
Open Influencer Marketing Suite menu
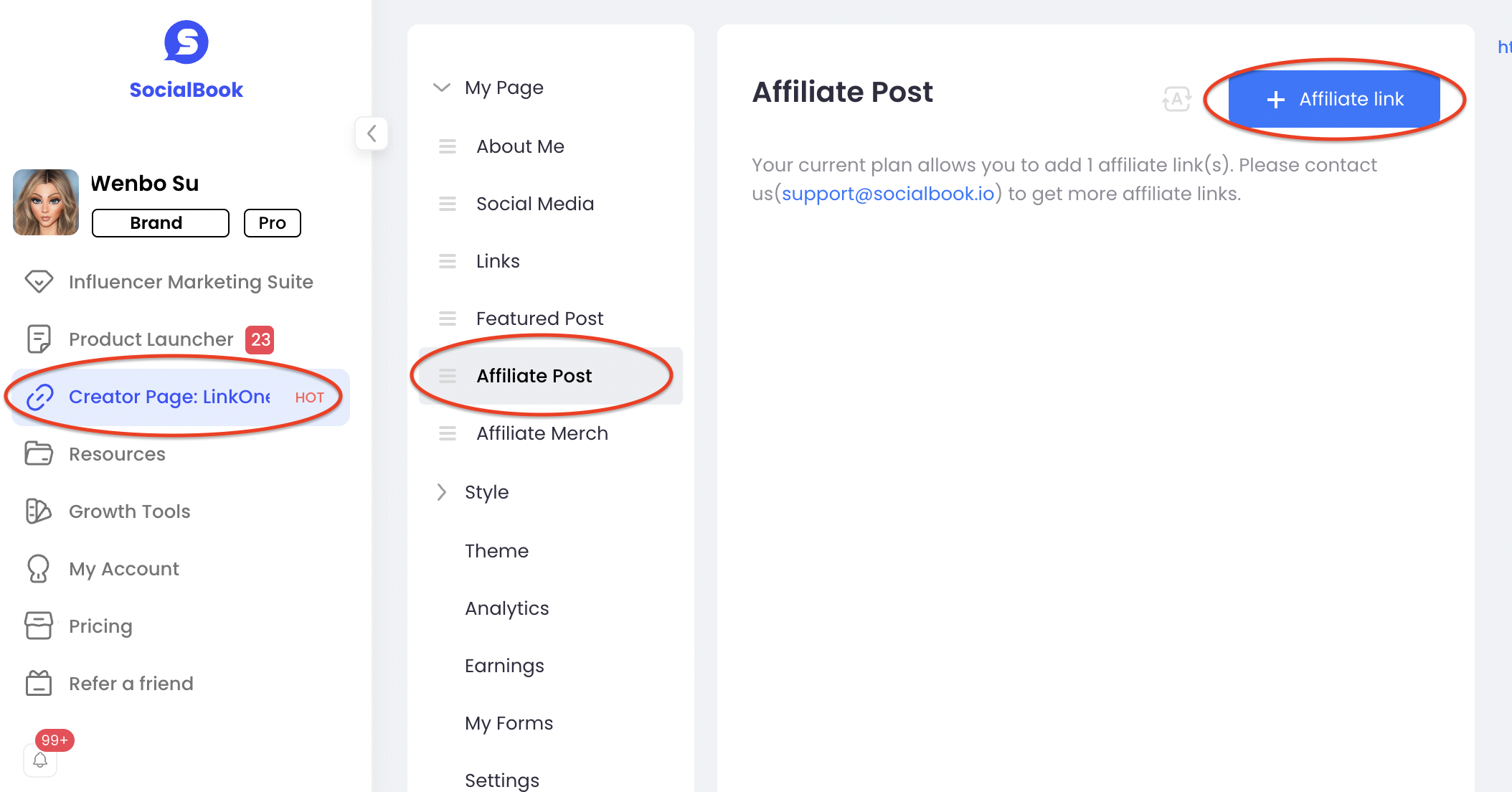181,282
